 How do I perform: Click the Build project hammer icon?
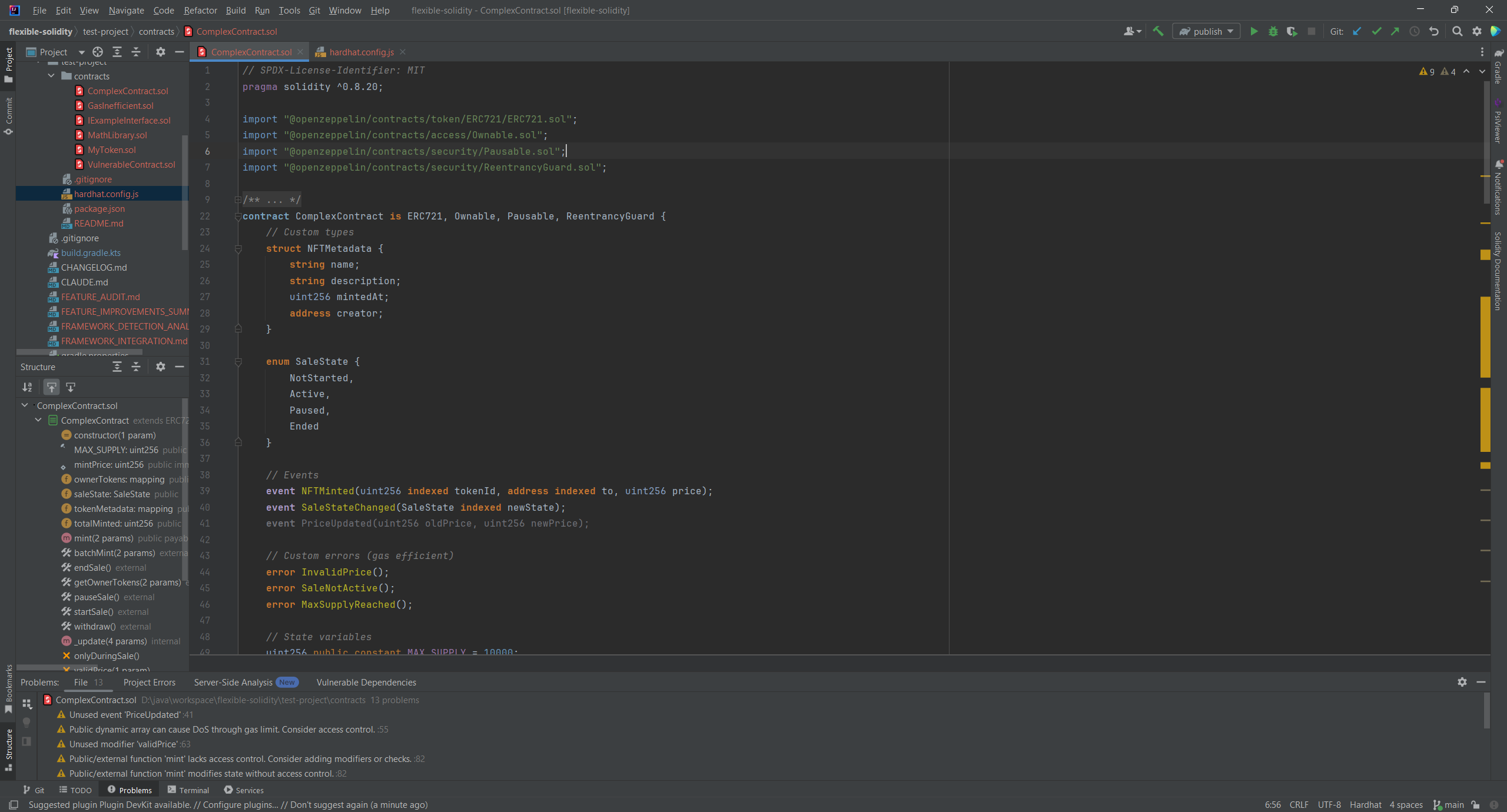(x=1158, y=31)
